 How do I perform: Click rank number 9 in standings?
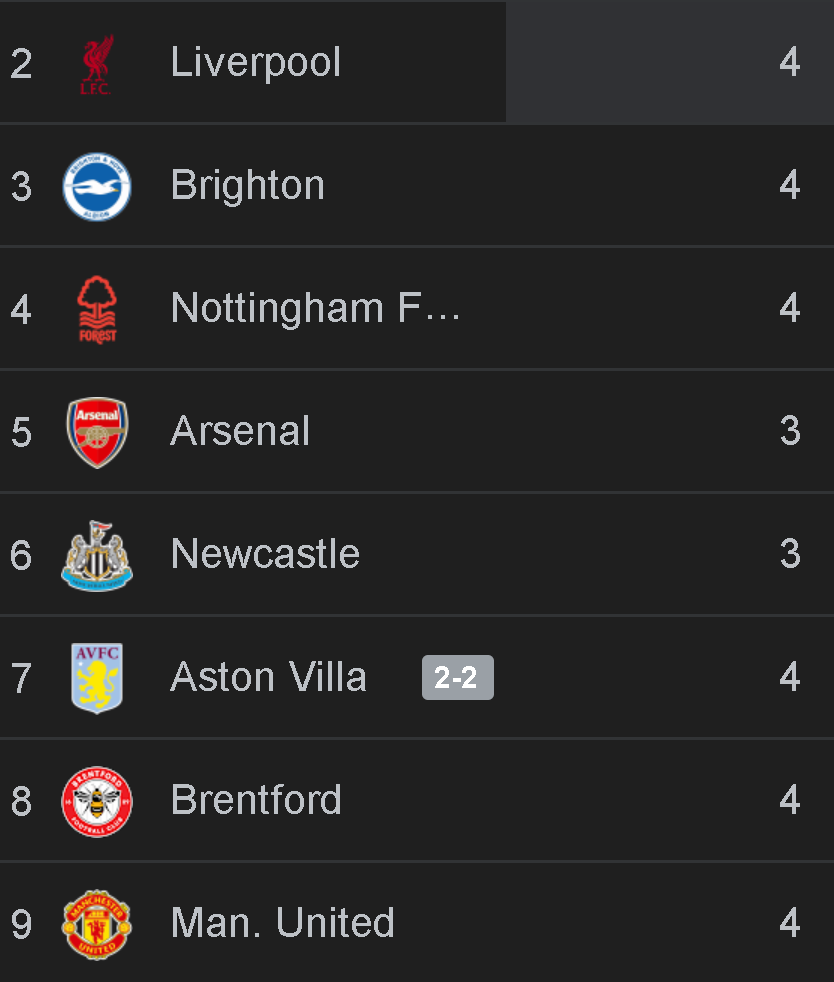coord(21,924)
